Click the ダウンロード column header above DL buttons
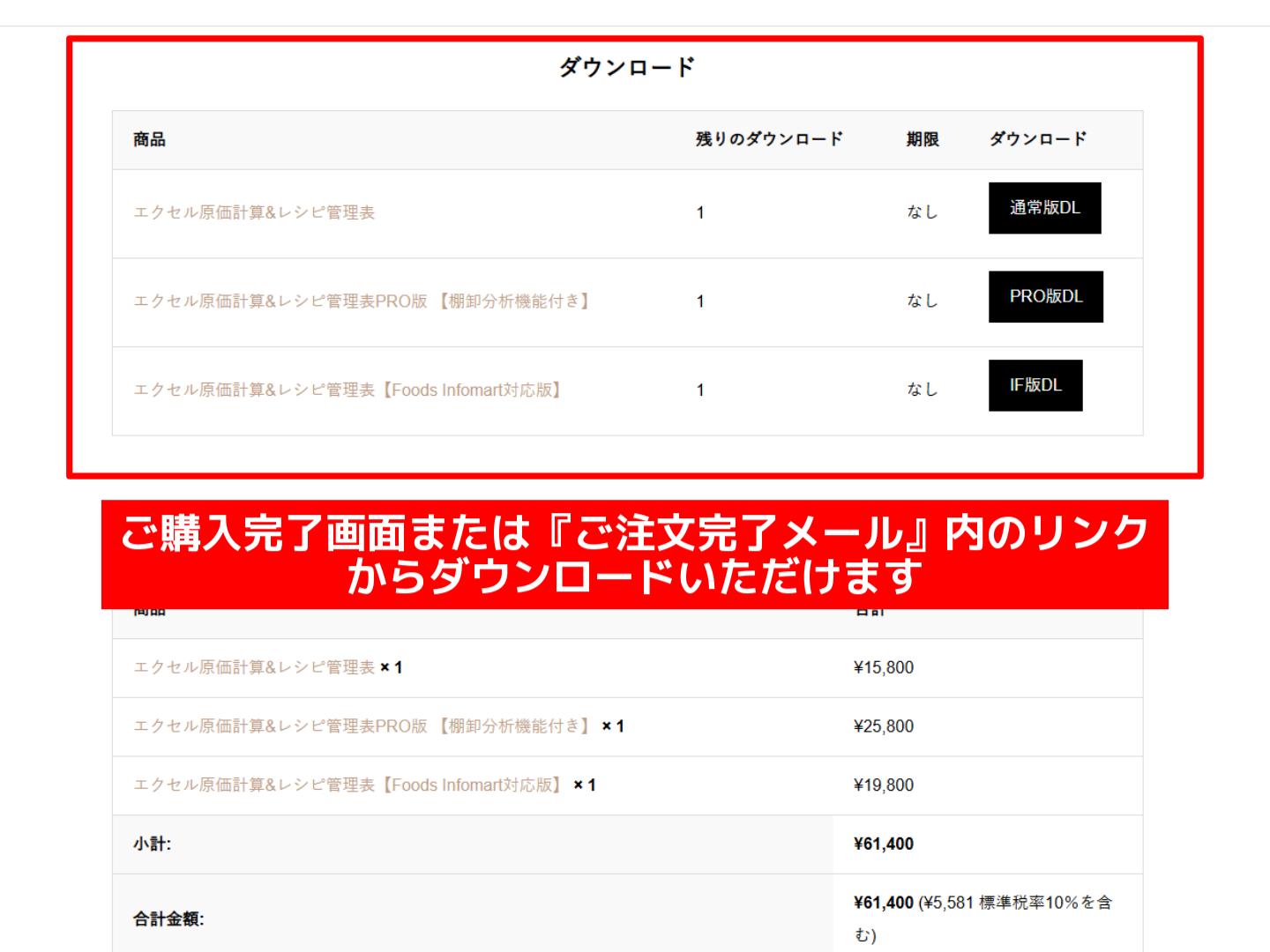The width and height of the screenshot is (1270, 952). coord(1038,139)
